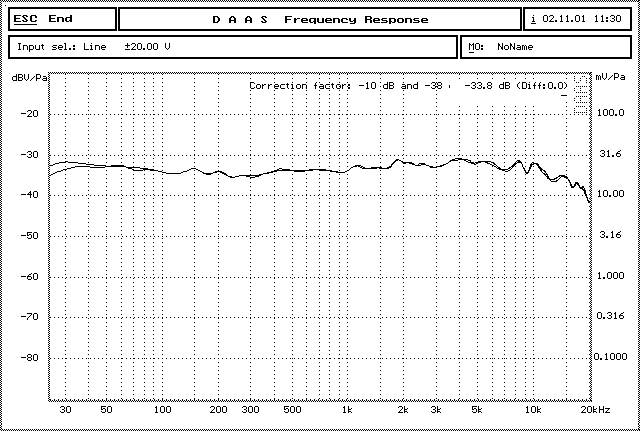Click the DAAS Frequency Response title bar
Image resolution: width=640 pixels, height=431 pixels.
tap(319, 19)
